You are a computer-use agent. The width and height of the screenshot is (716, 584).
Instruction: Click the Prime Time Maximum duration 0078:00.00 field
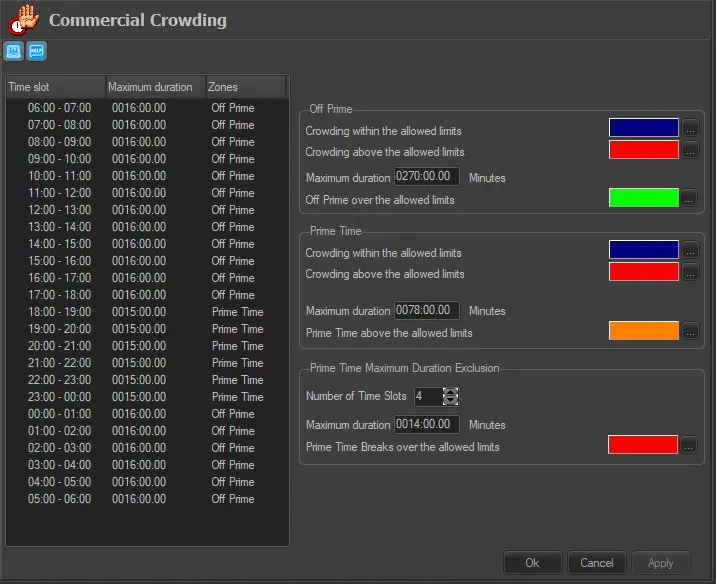427,310
